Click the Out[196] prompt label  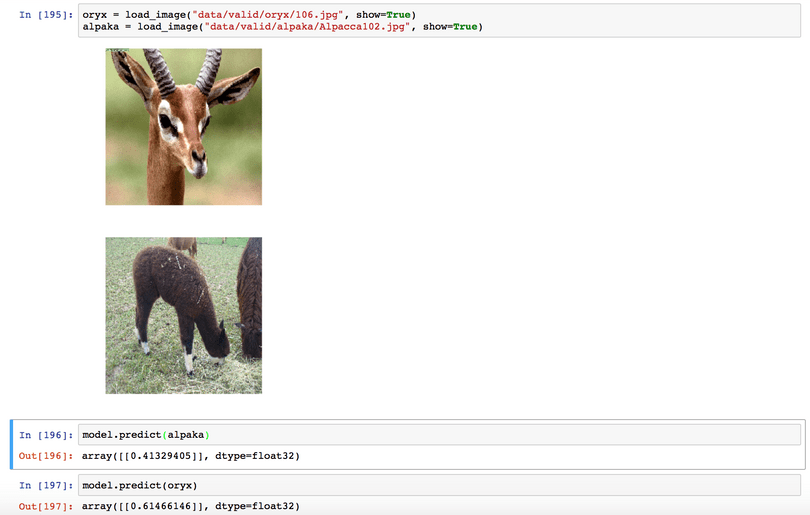[x=46, y=456]
